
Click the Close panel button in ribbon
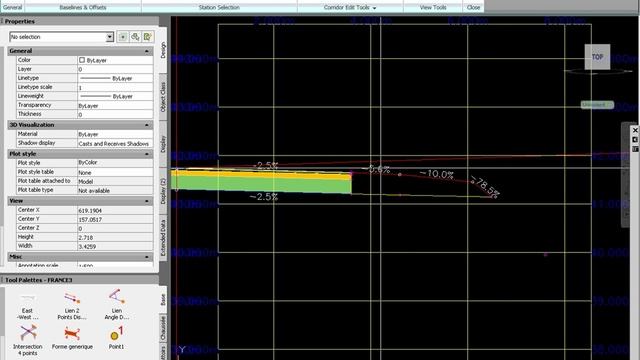coord(473,7)
